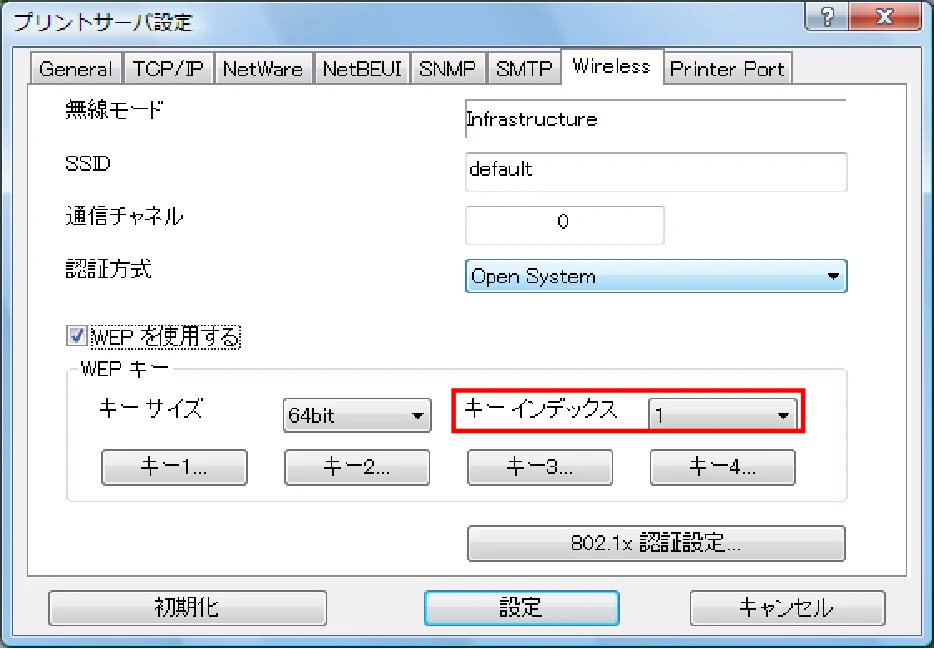Screen dimensions: 934x649
Task: Click the キー4... button
Action: (x=723, y=467)
